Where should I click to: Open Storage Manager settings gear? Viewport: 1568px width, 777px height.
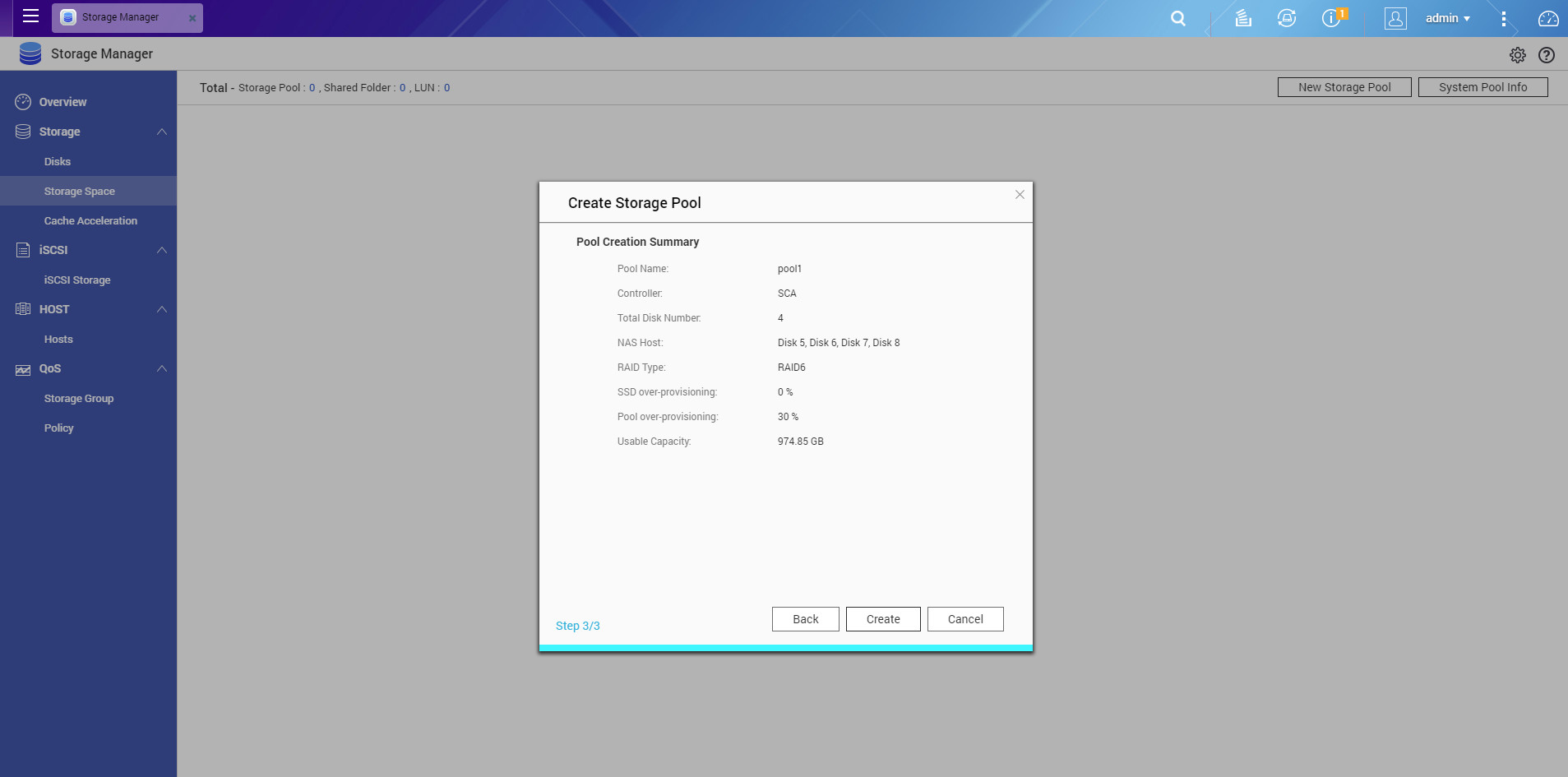(1517, 55)
